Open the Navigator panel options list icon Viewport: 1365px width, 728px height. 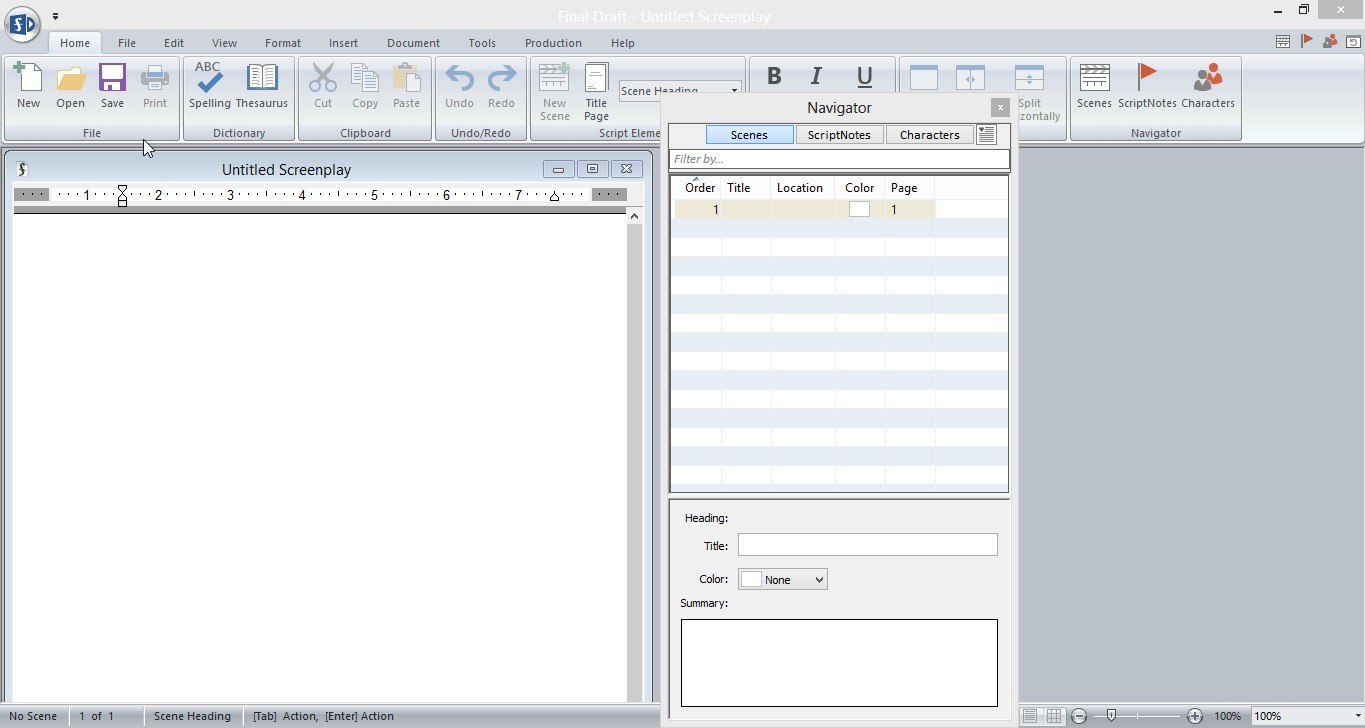click(x=986, y=135)
